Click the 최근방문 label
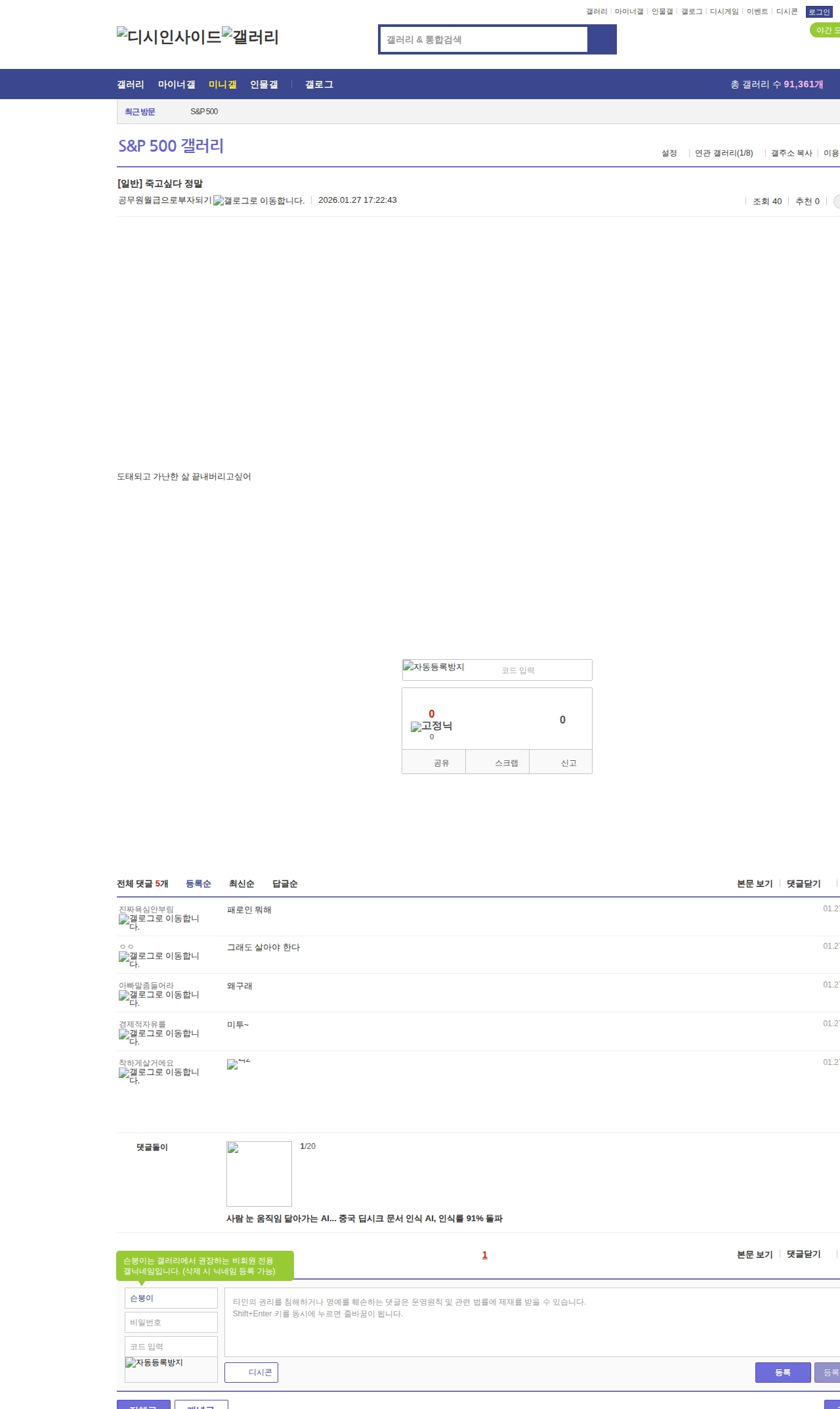Image resolution: width=840 pixels, height=1409 pixels. pyautogui.click(x=140, y=112)
